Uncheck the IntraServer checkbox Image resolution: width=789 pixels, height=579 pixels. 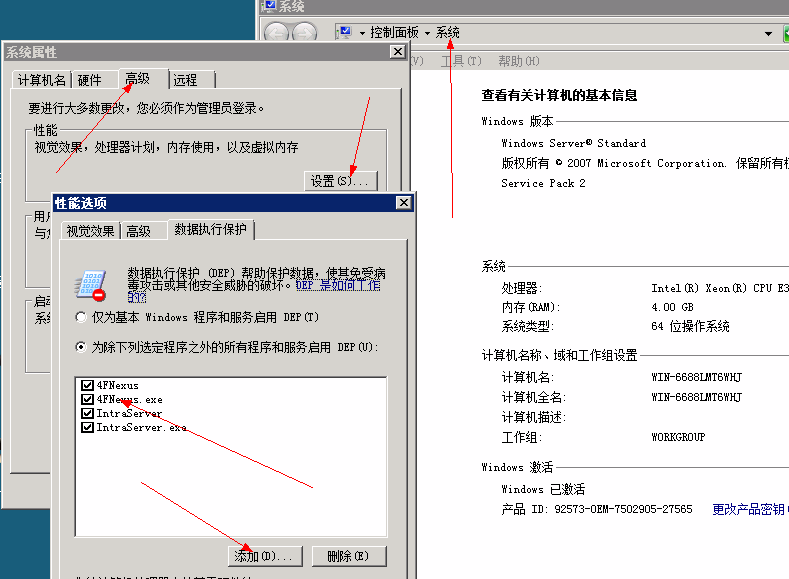[x=88, y=413]
